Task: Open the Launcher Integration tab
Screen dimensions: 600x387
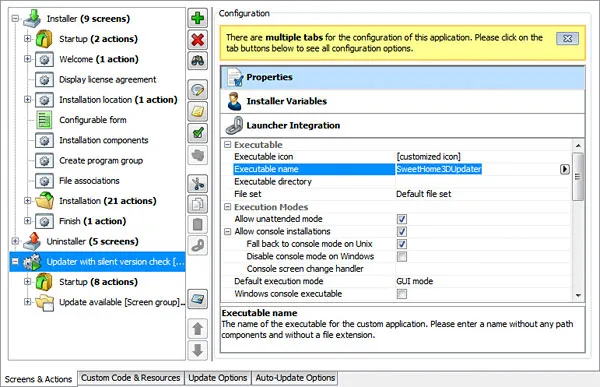Action: [x=403, y=126]
